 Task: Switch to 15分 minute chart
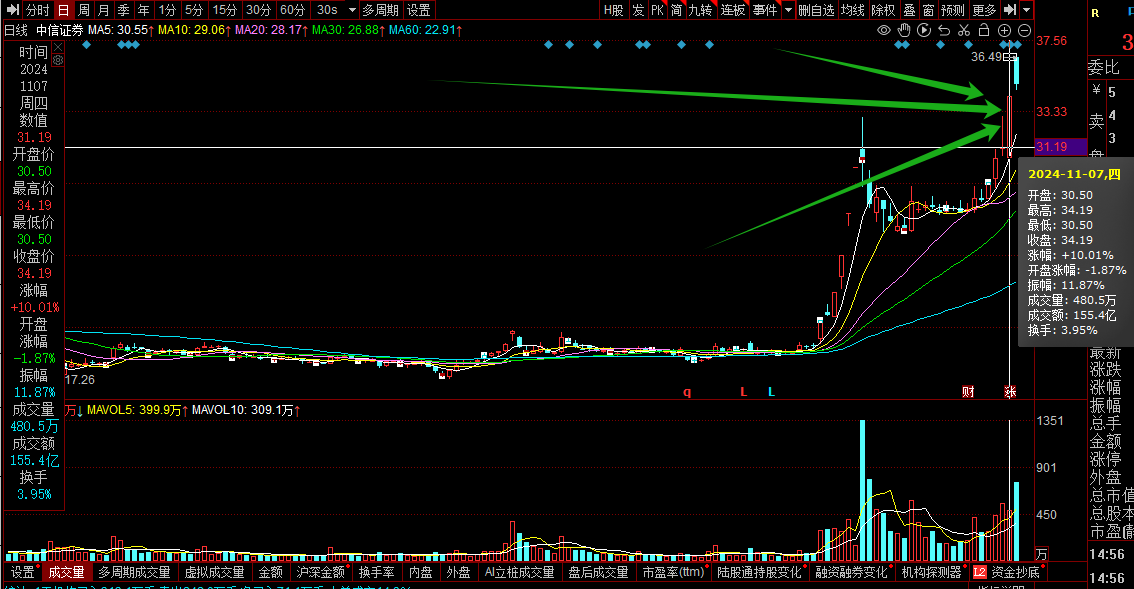[x=224, y=10]
